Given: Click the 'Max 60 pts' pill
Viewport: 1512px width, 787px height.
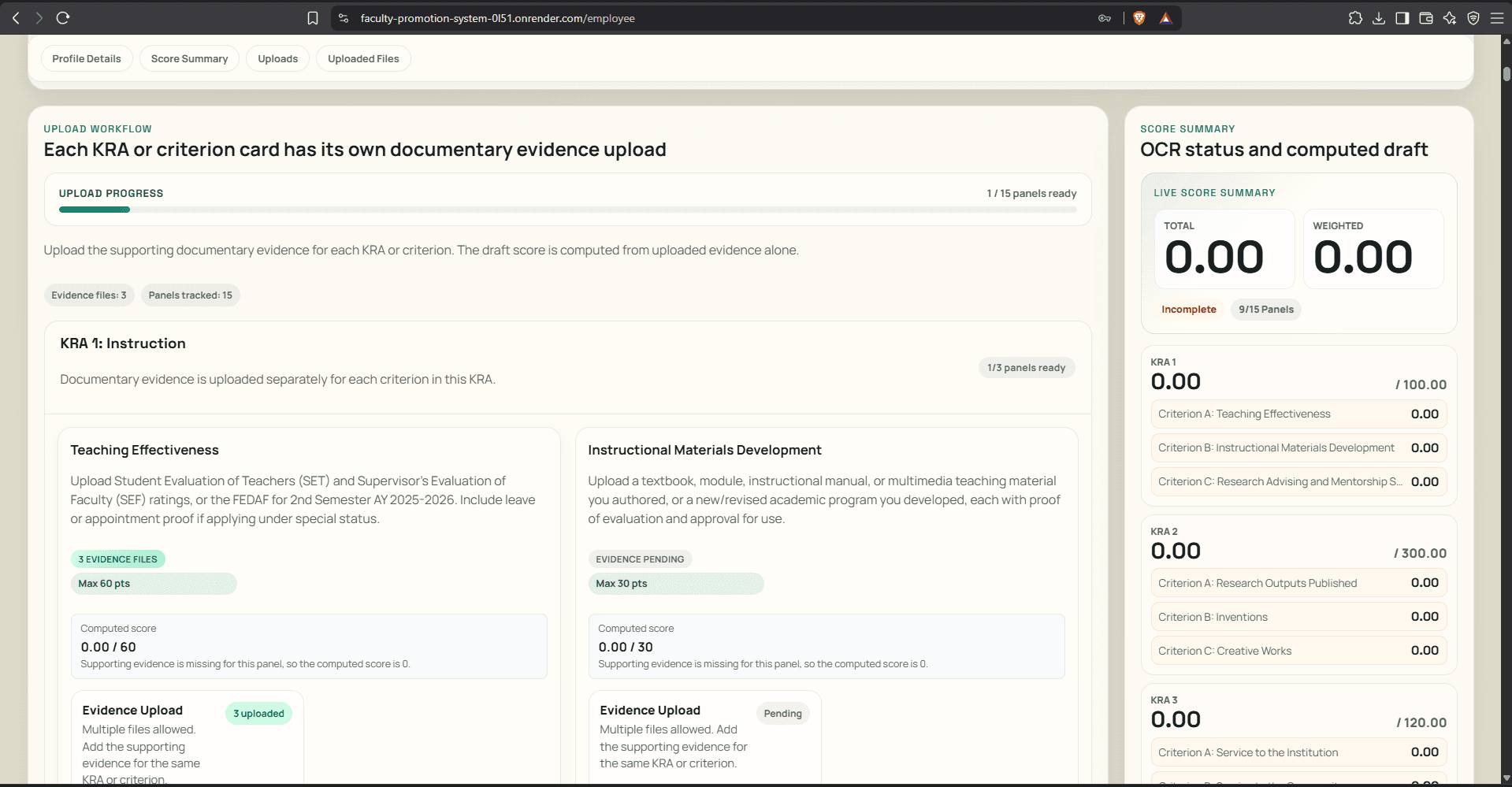Looking at the screenshot, I should point(154,584).
